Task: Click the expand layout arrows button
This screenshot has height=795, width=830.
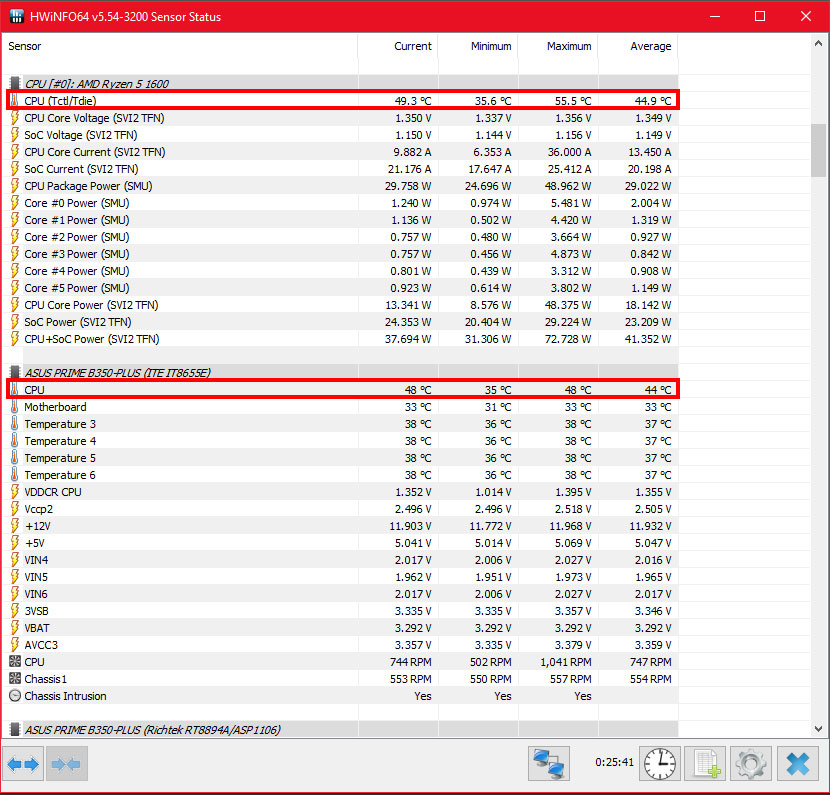Action: [23, 764]
